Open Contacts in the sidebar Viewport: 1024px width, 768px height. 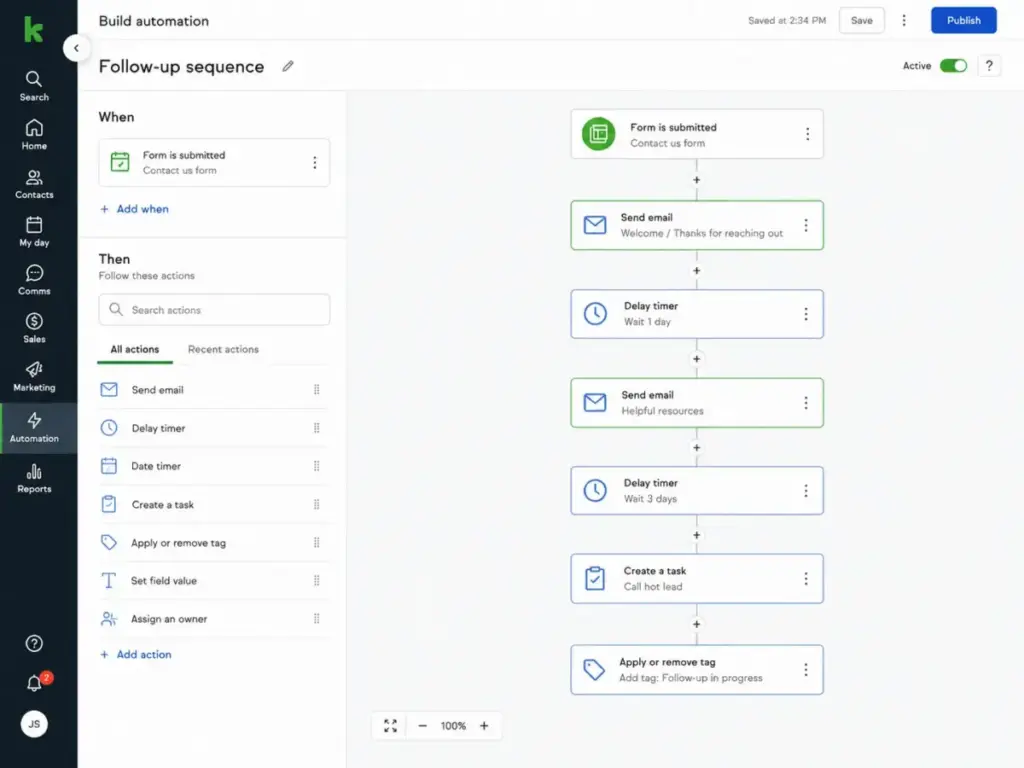coord(34,184)
